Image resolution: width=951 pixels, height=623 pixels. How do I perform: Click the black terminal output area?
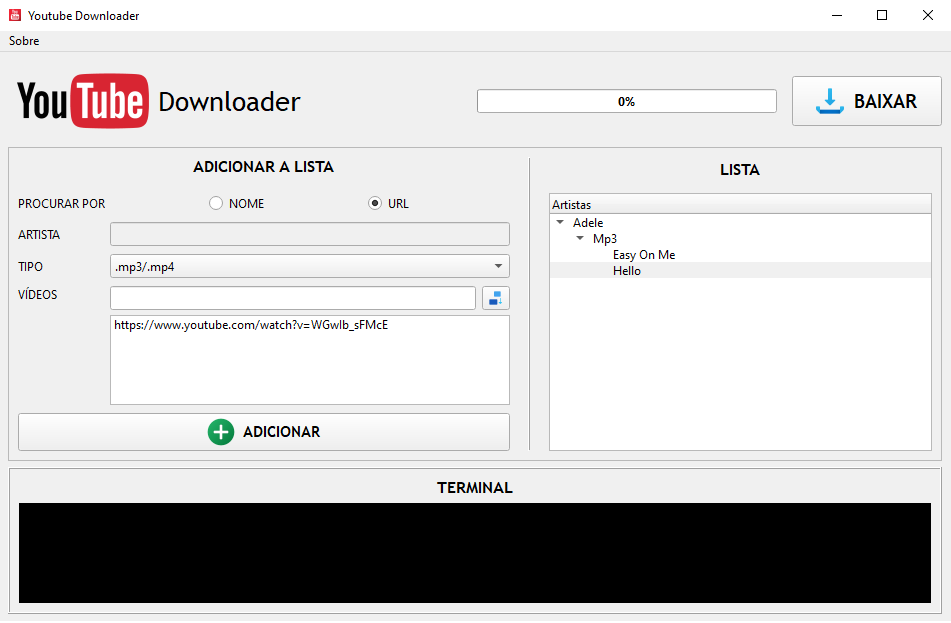(474, 553)
